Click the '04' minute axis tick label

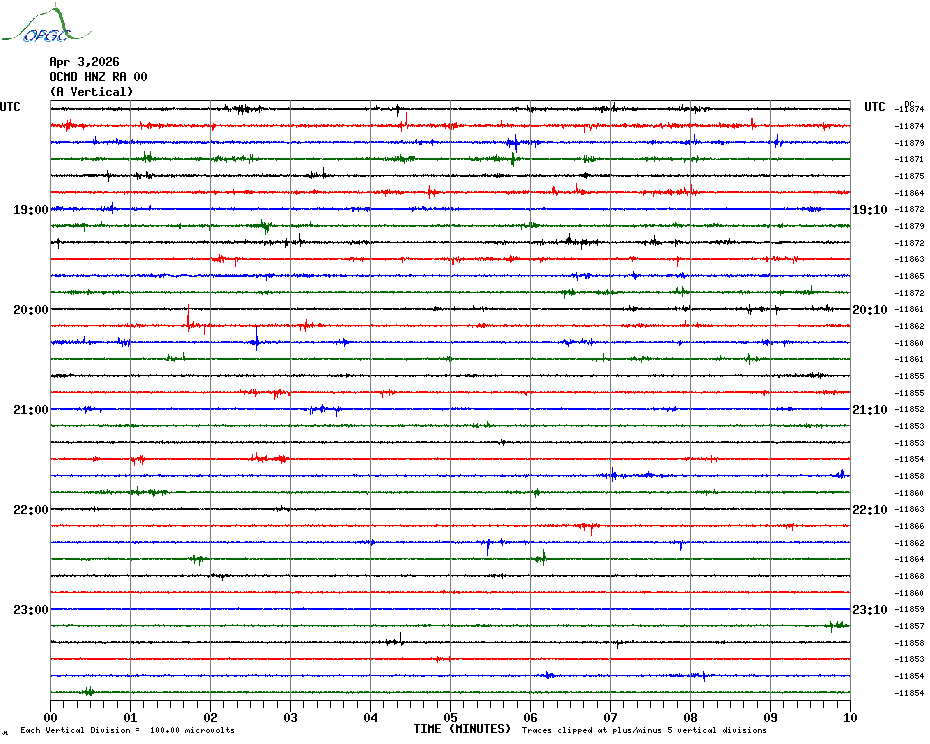[371, 717]
